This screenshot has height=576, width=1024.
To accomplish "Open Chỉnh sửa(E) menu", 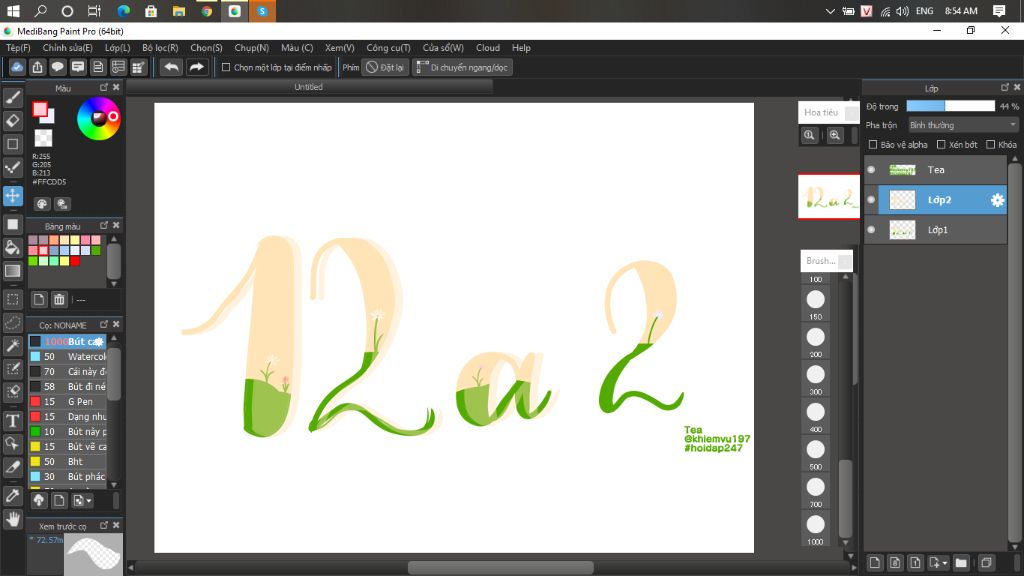I will click(67, 48).
